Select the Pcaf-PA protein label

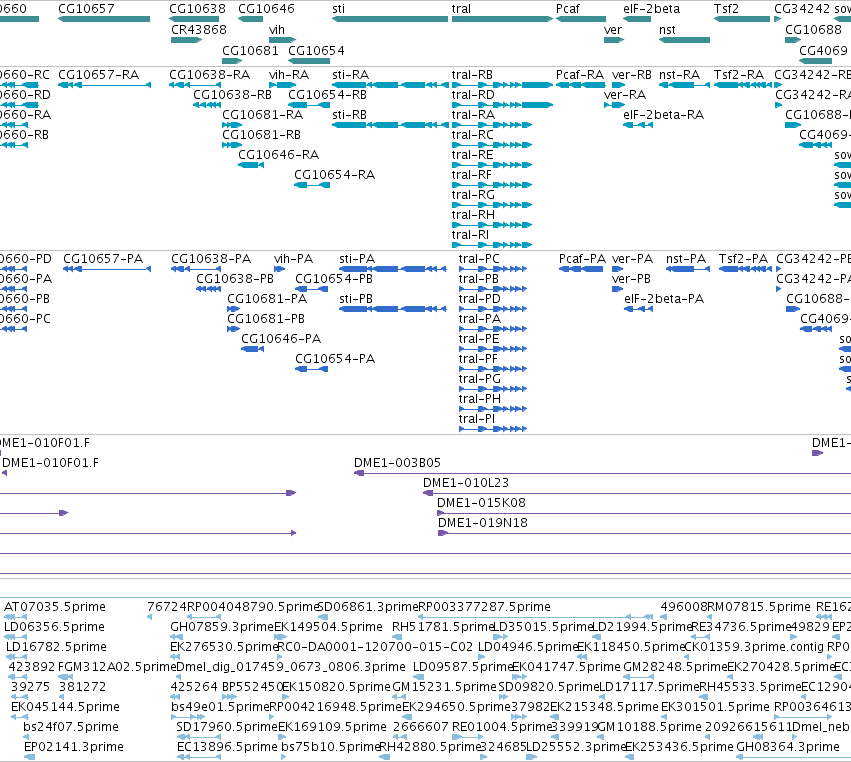[582, 258]
